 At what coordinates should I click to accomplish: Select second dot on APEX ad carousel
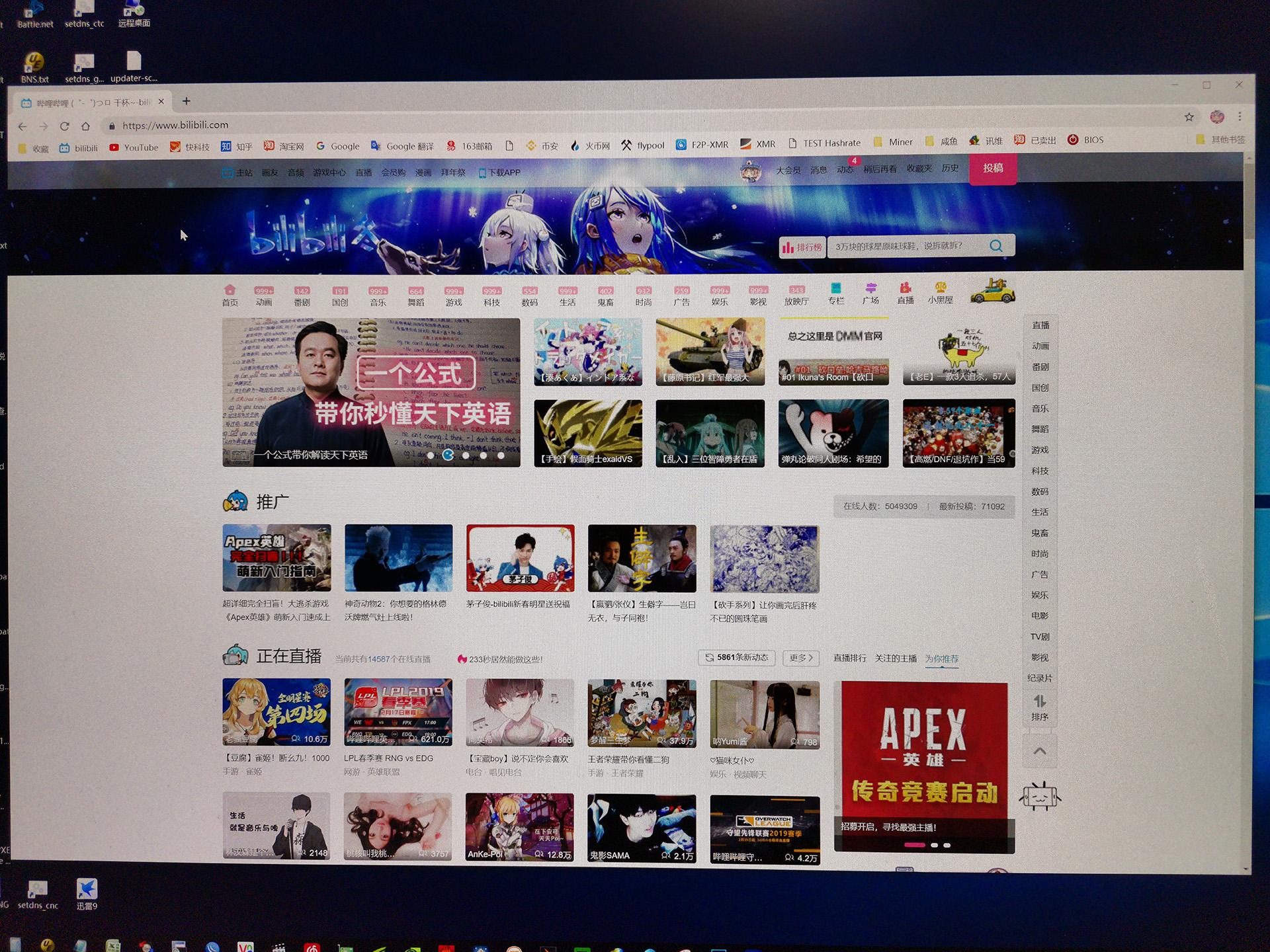[934, 845]
